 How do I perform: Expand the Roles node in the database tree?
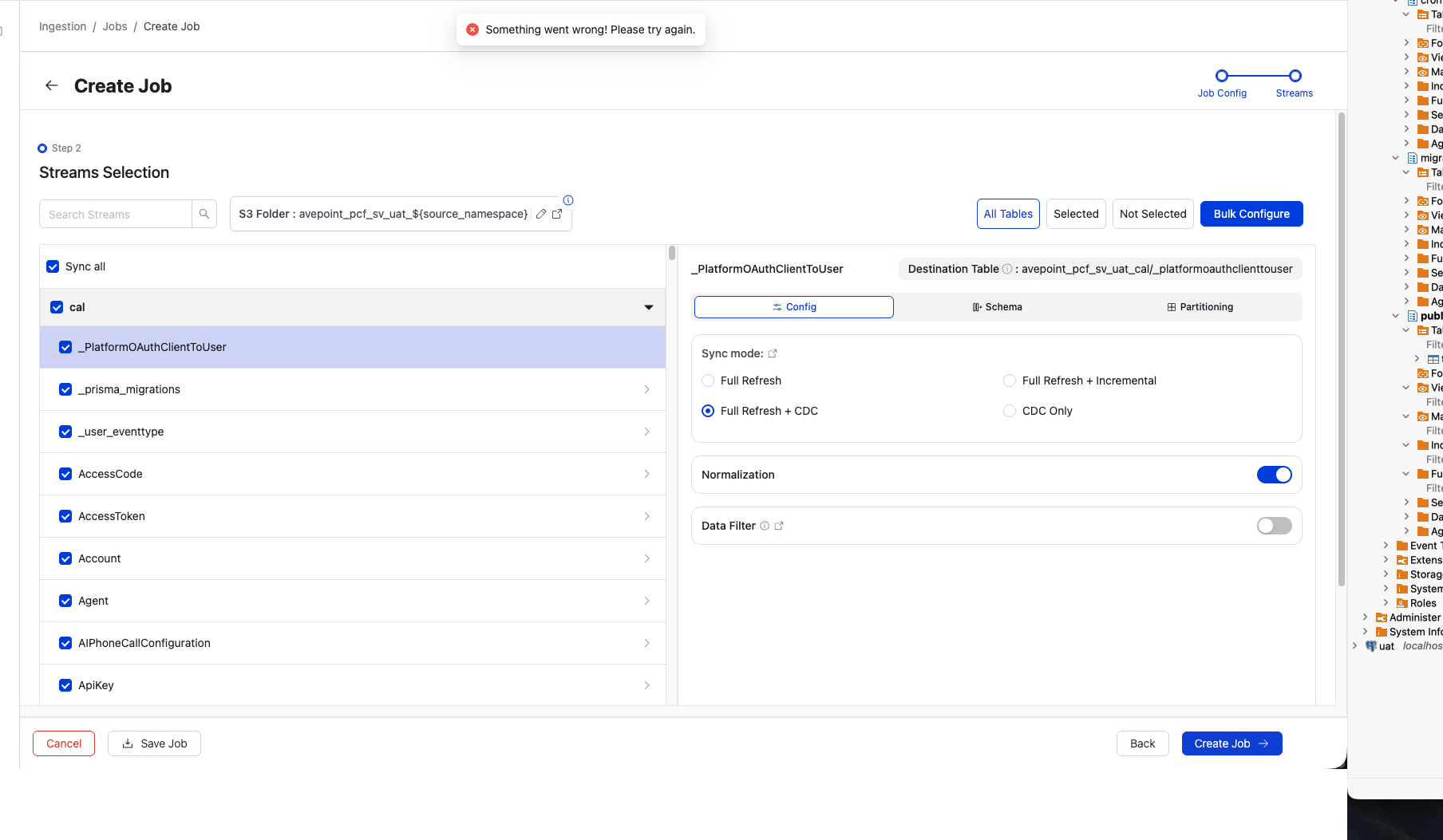(1386, 603)
